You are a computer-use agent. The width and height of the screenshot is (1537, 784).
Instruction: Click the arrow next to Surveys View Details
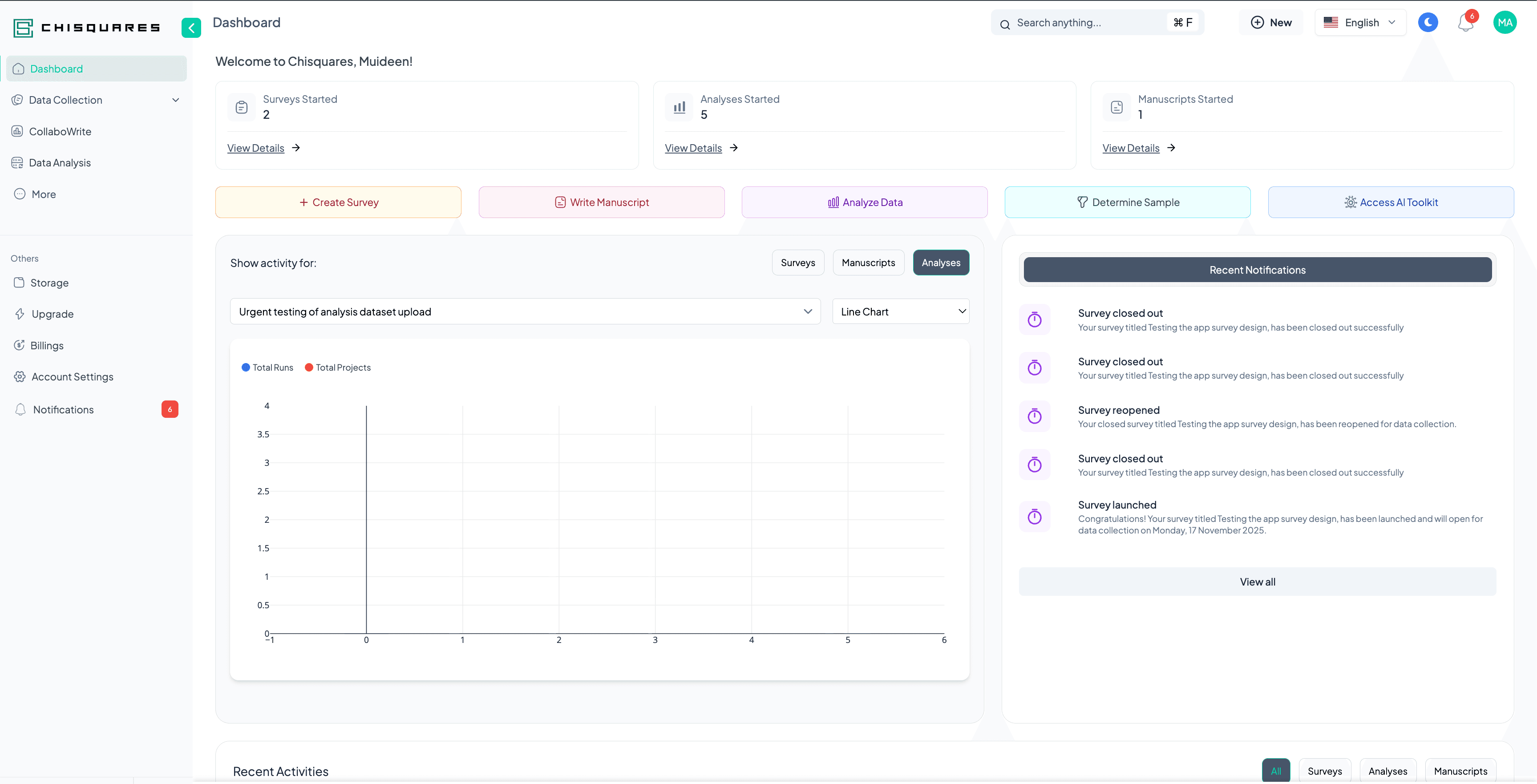296,147
